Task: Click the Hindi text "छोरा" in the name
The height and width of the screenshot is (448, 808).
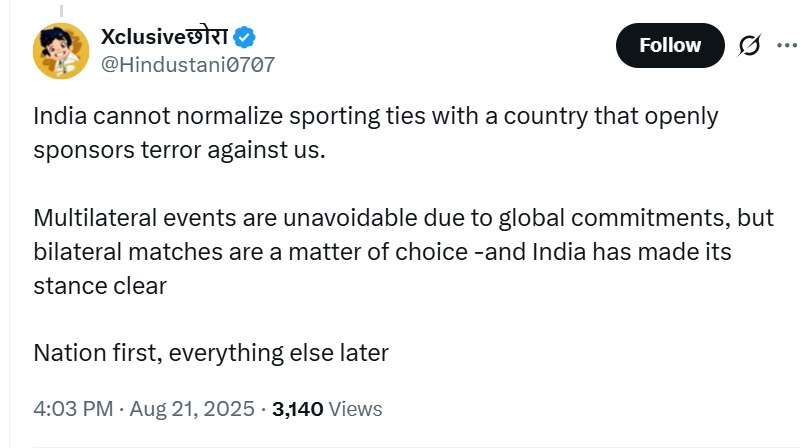Action: tap(204, 38)
